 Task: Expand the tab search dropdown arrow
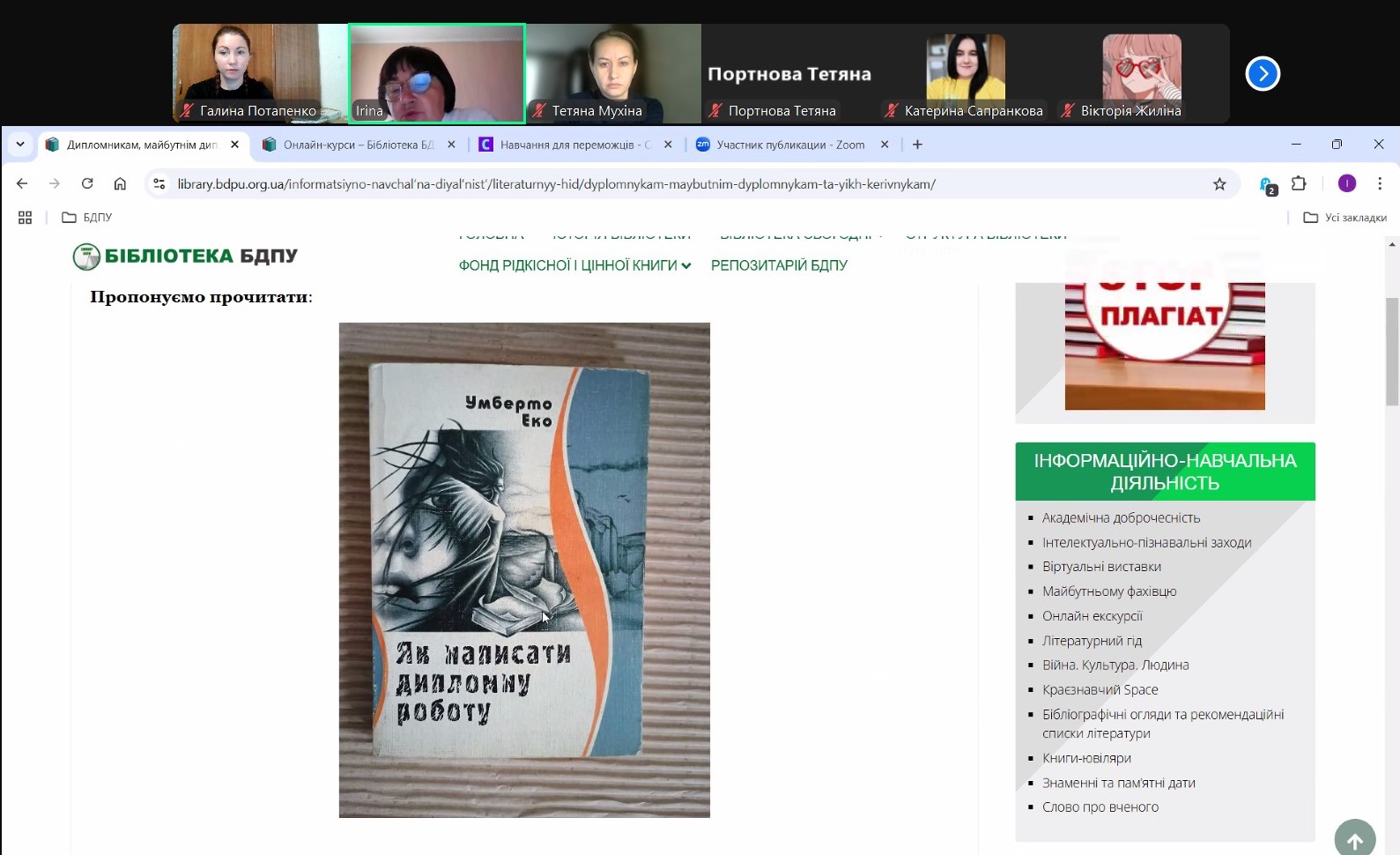(19, 145)
